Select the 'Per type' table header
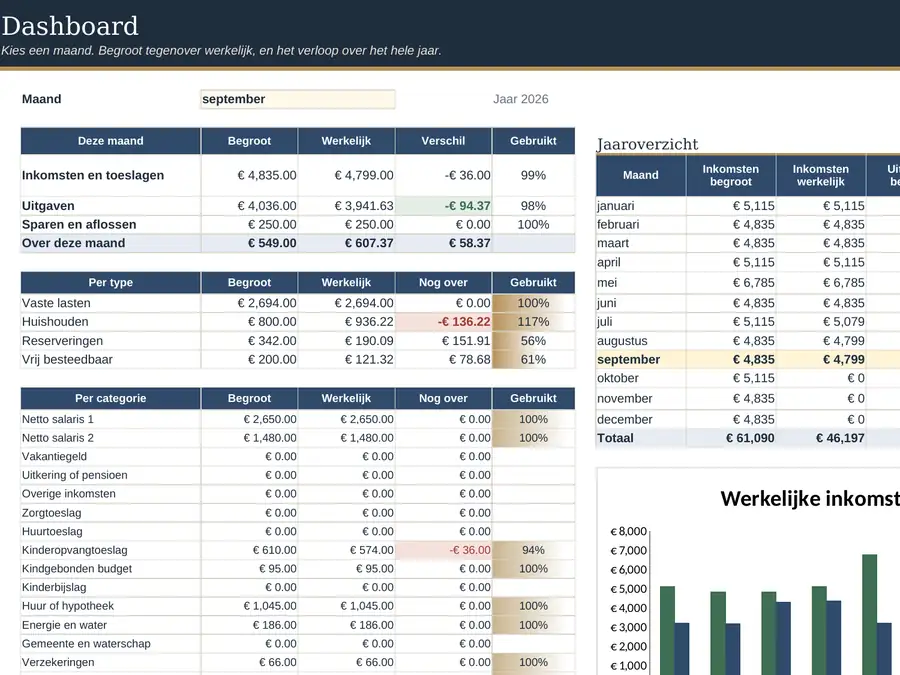The height and width of the screenshot is (675, 900). tap(111, 282)
